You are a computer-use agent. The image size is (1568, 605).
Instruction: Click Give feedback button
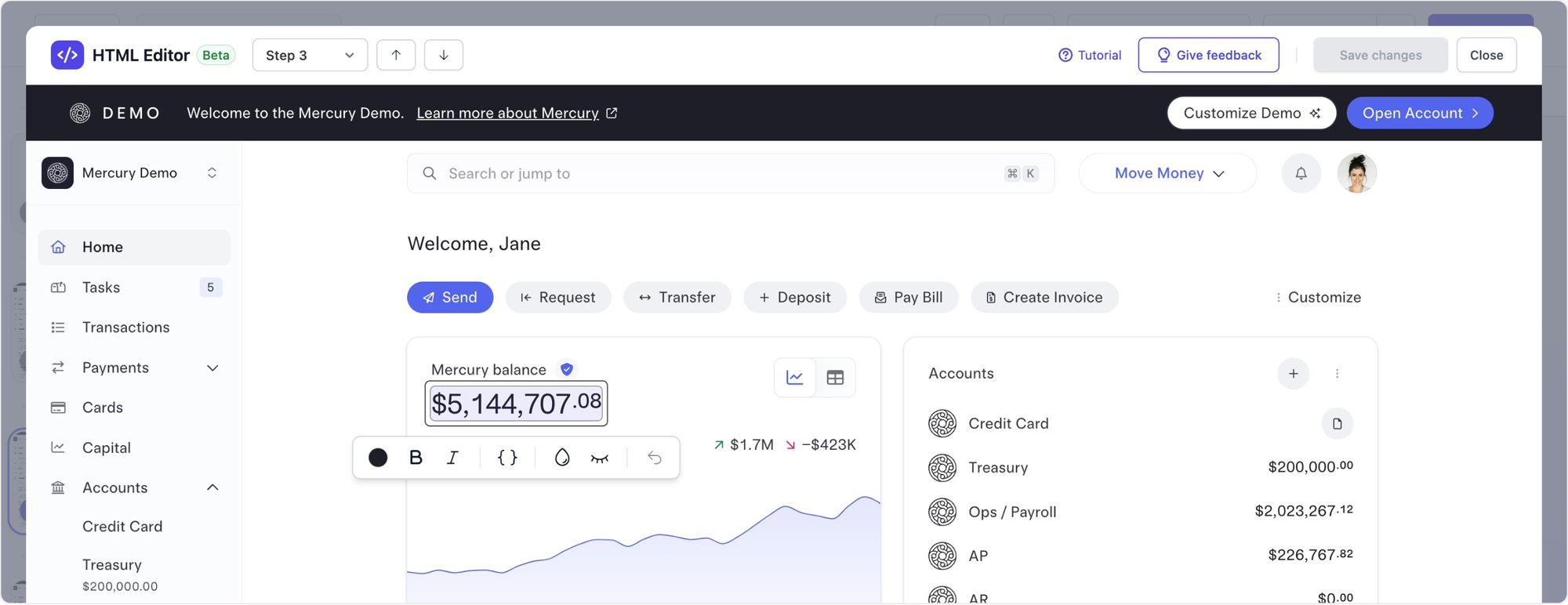(1208, 55)
